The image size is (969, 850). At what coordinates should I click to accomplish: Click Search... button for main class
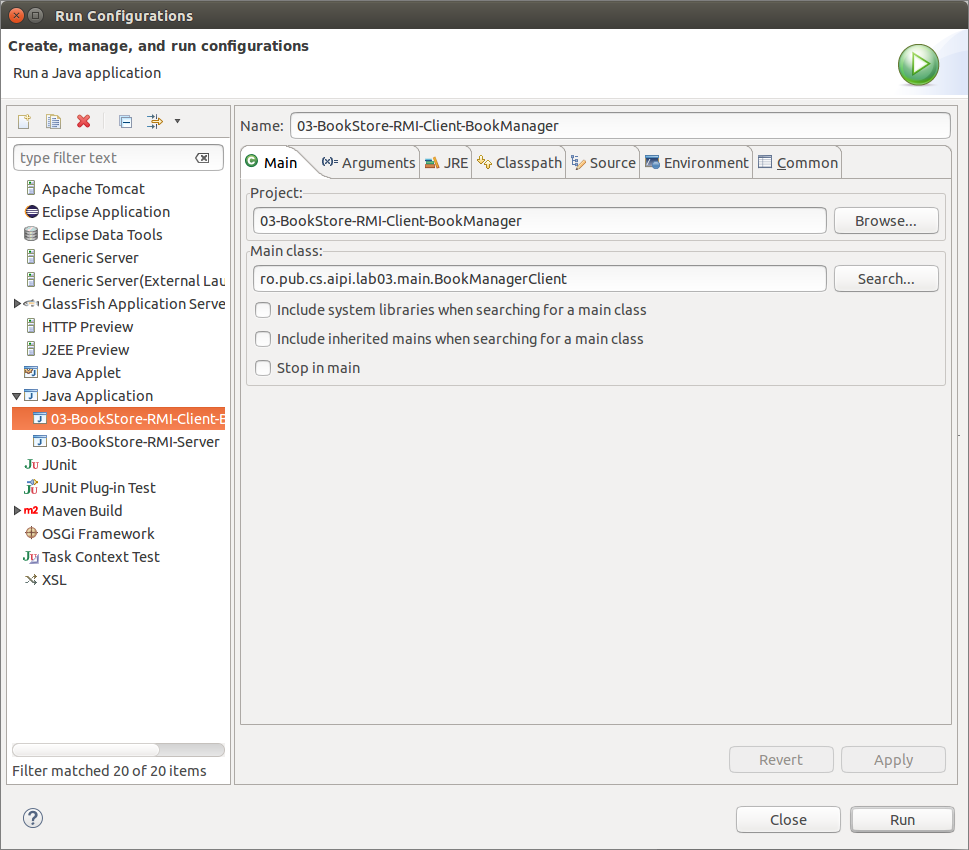tap(886, 279)
